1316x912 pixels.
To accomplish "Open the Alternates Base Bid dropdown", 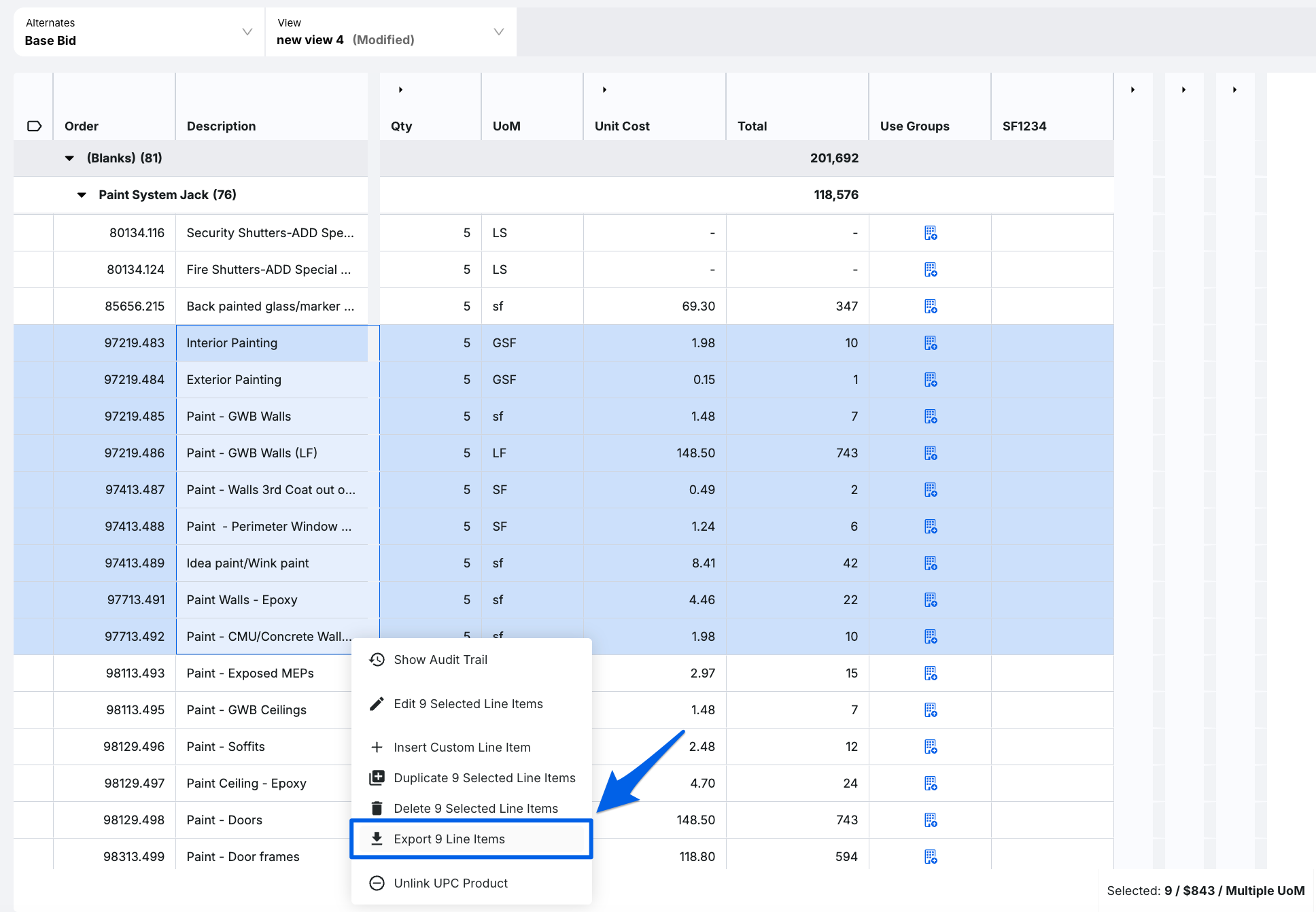I will pos(139,32).
